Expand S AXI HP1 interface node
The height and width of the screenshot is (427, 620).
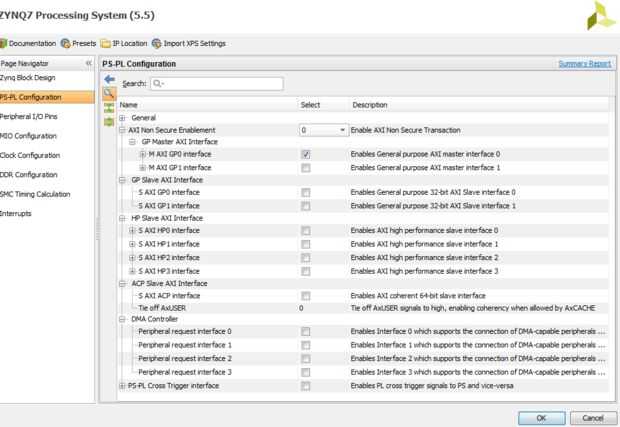pos(132,244)
